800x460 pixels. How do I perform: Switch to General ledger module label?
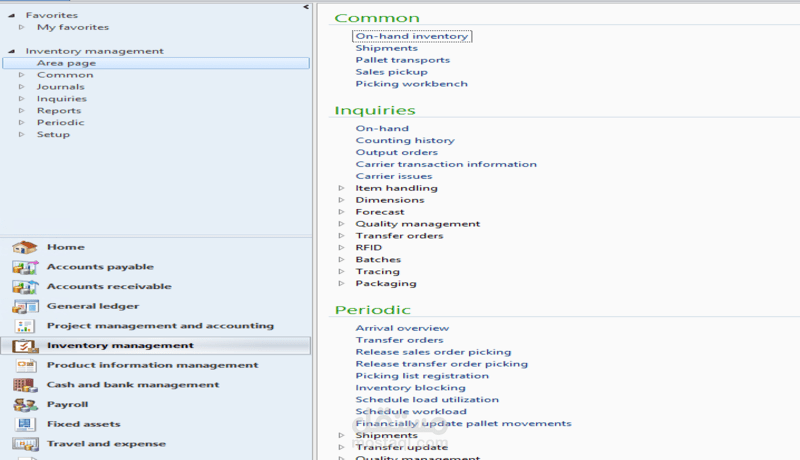point(93,306)
